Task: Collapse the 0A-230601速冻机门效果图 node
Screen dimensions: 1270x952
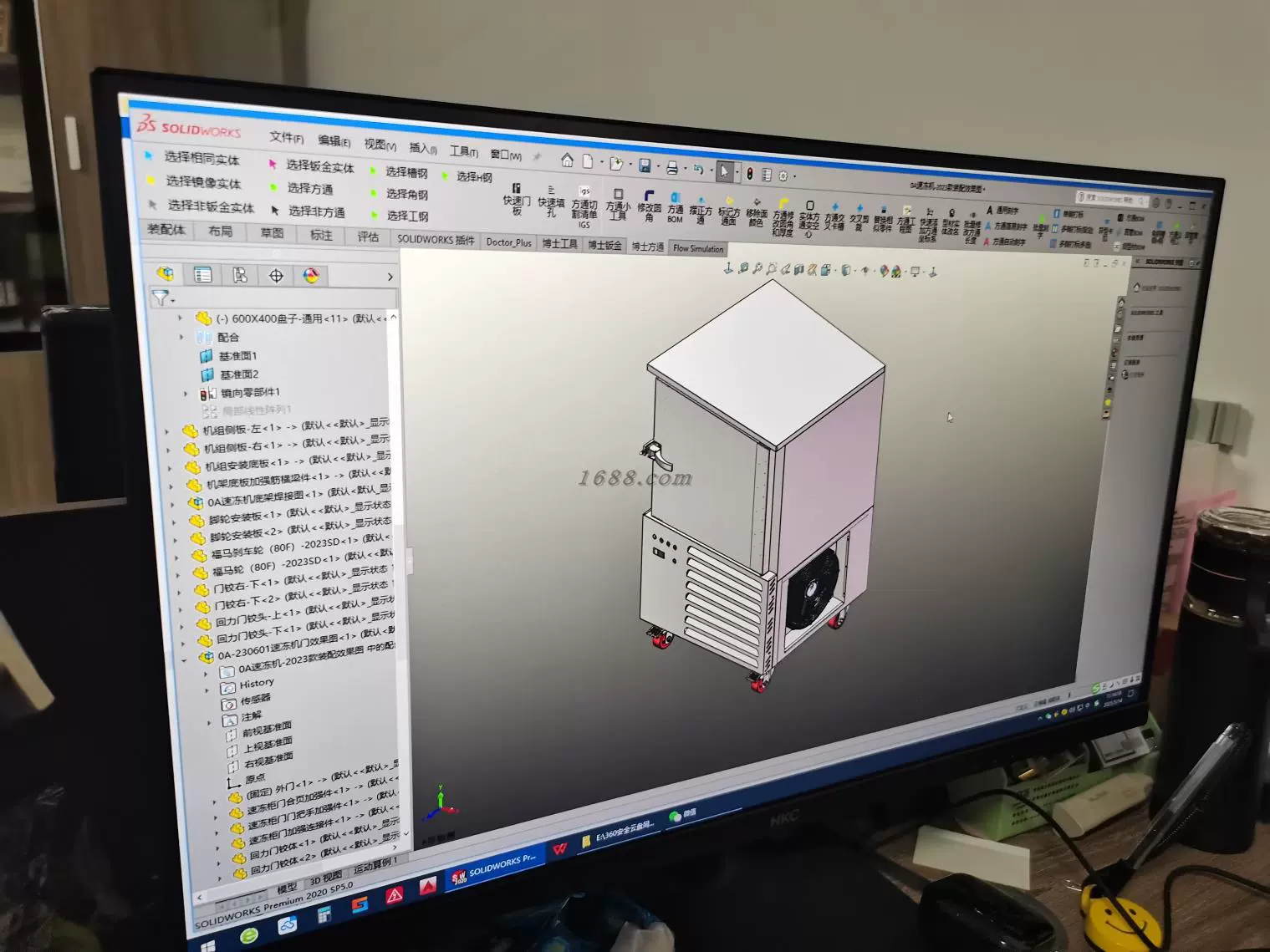Action: pos(185,660)
